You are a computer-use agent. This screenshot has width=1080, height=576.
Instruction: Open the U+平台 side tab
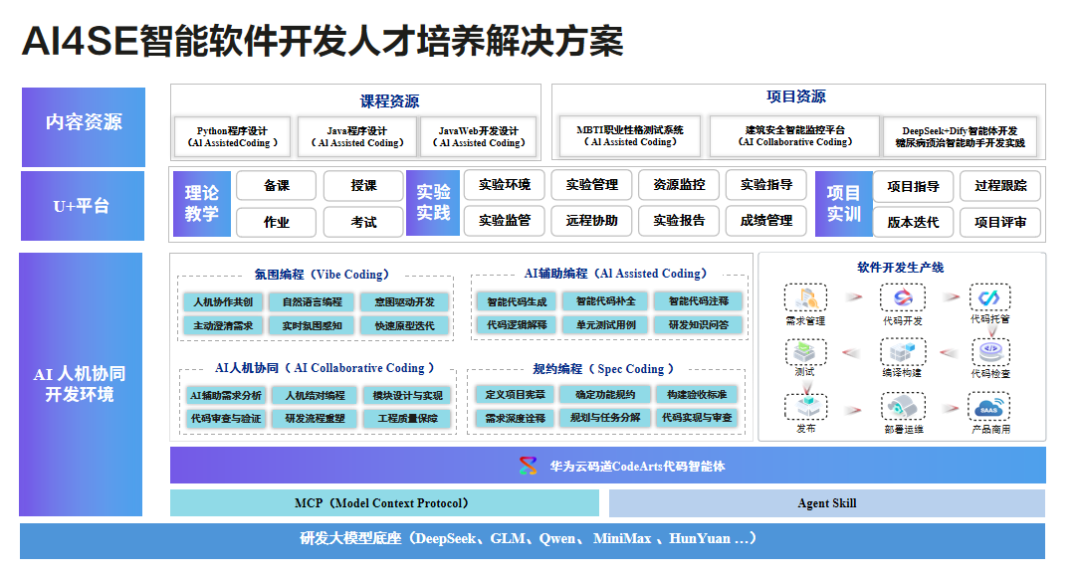coord(83,205)
